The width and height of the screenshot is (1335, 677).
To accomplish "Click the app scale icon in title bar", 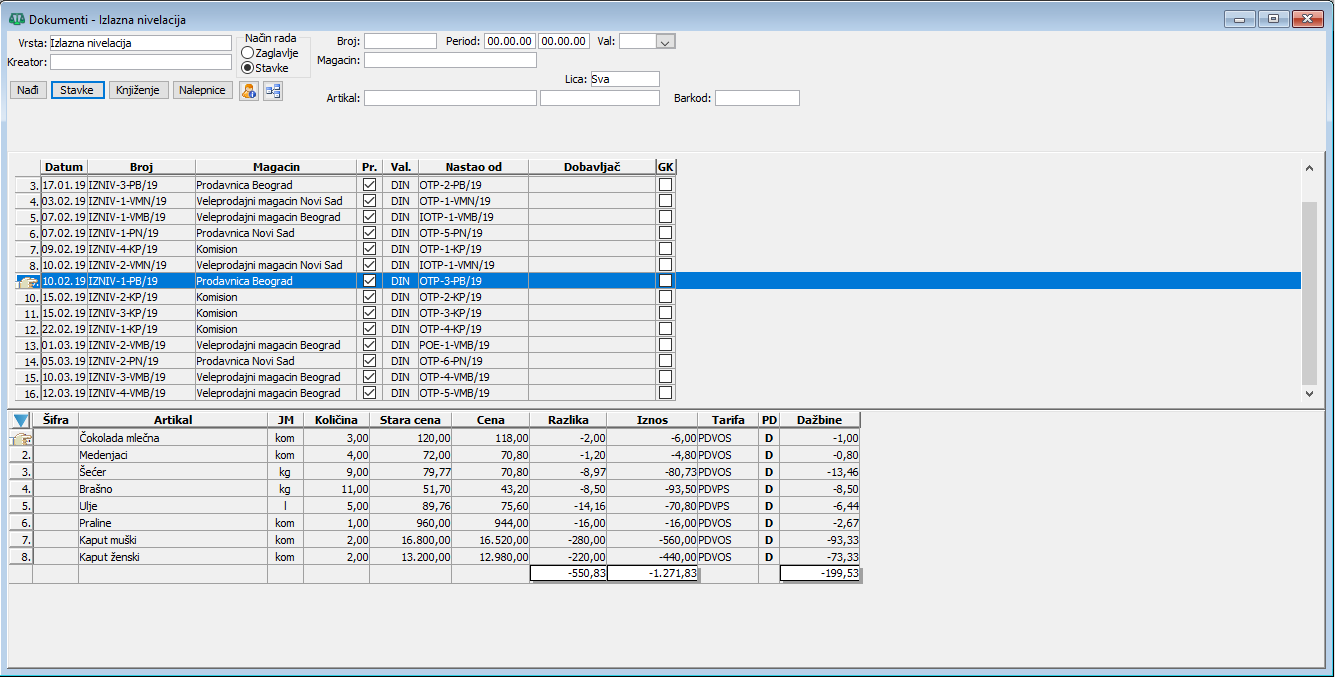I will pos(16,19).
